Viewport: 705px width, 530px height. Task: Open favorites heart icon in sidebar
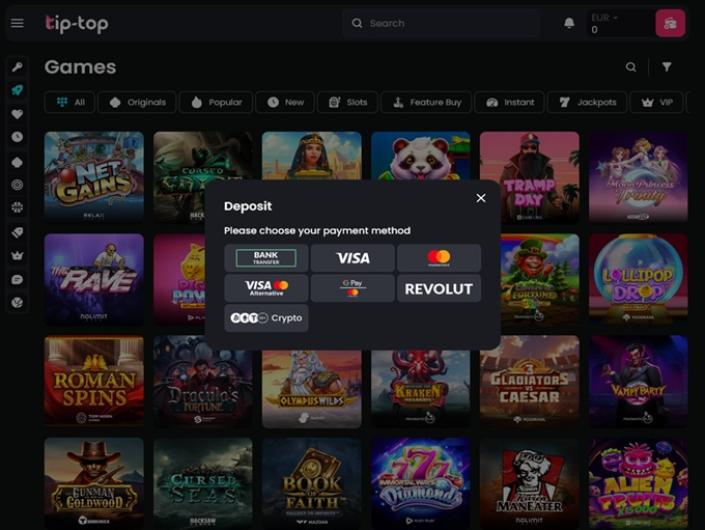17,114
